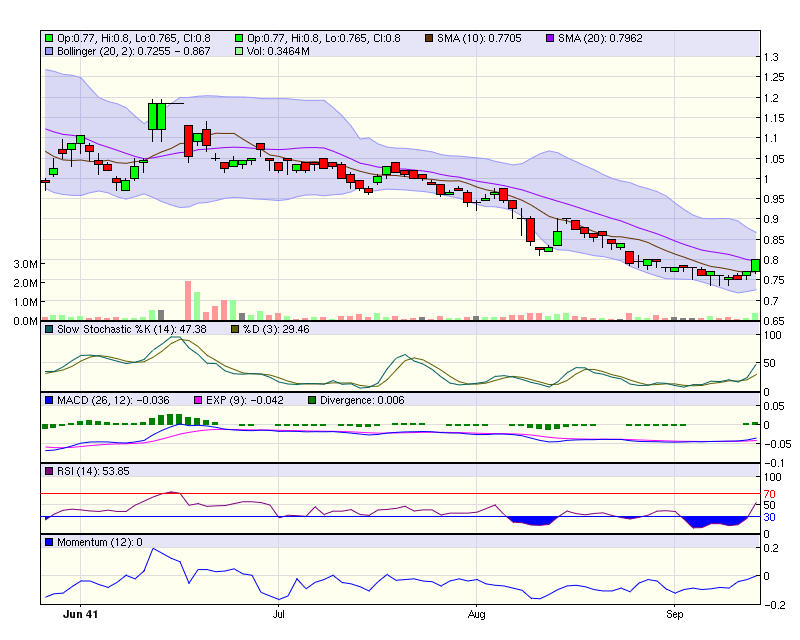The width and height of the screenshot is (800, 640).
Task: Click the SMA (20) purple legend swatch
Action: pos(550,38)
